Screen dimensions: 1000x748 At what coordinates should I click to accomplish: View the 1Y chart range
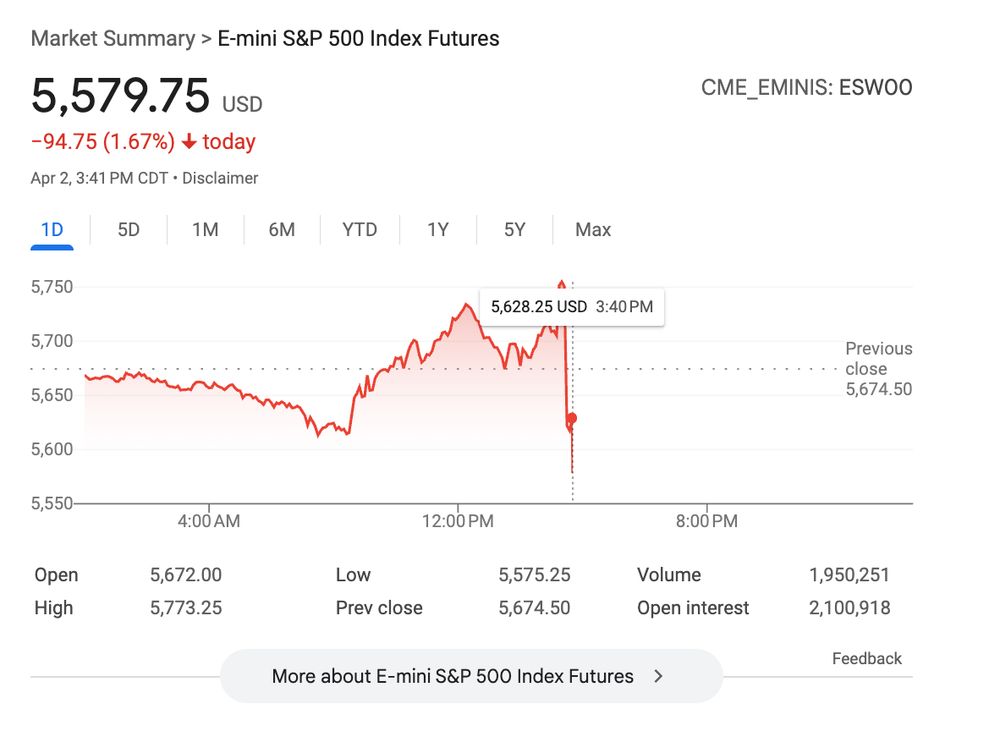point(438,230)
